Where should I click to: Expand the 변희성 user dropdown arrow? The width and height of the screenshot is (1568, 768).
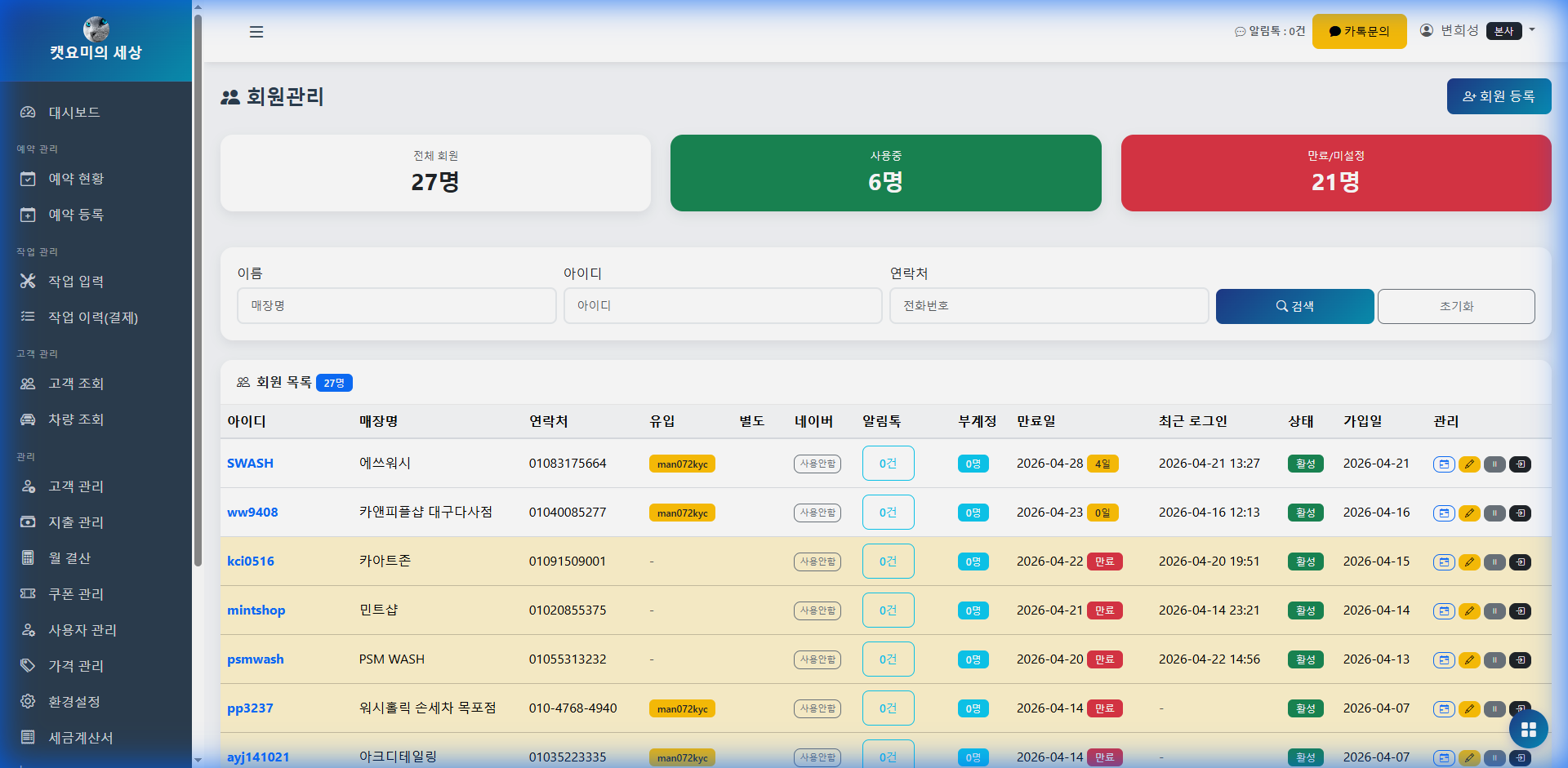click(x=1532, y=30)
